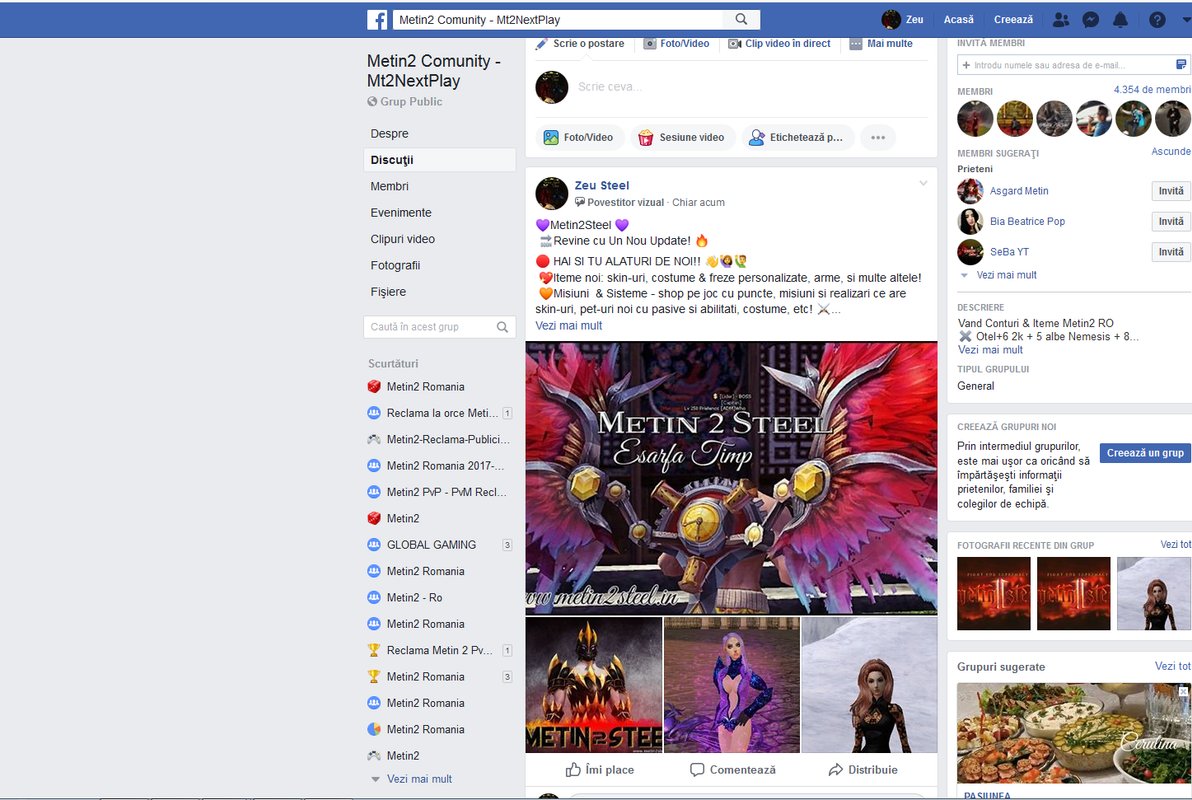Open Asgard Metin profile link
Screen dimensions: 1192x800
pyautogui.click(x=1019, y=191)
